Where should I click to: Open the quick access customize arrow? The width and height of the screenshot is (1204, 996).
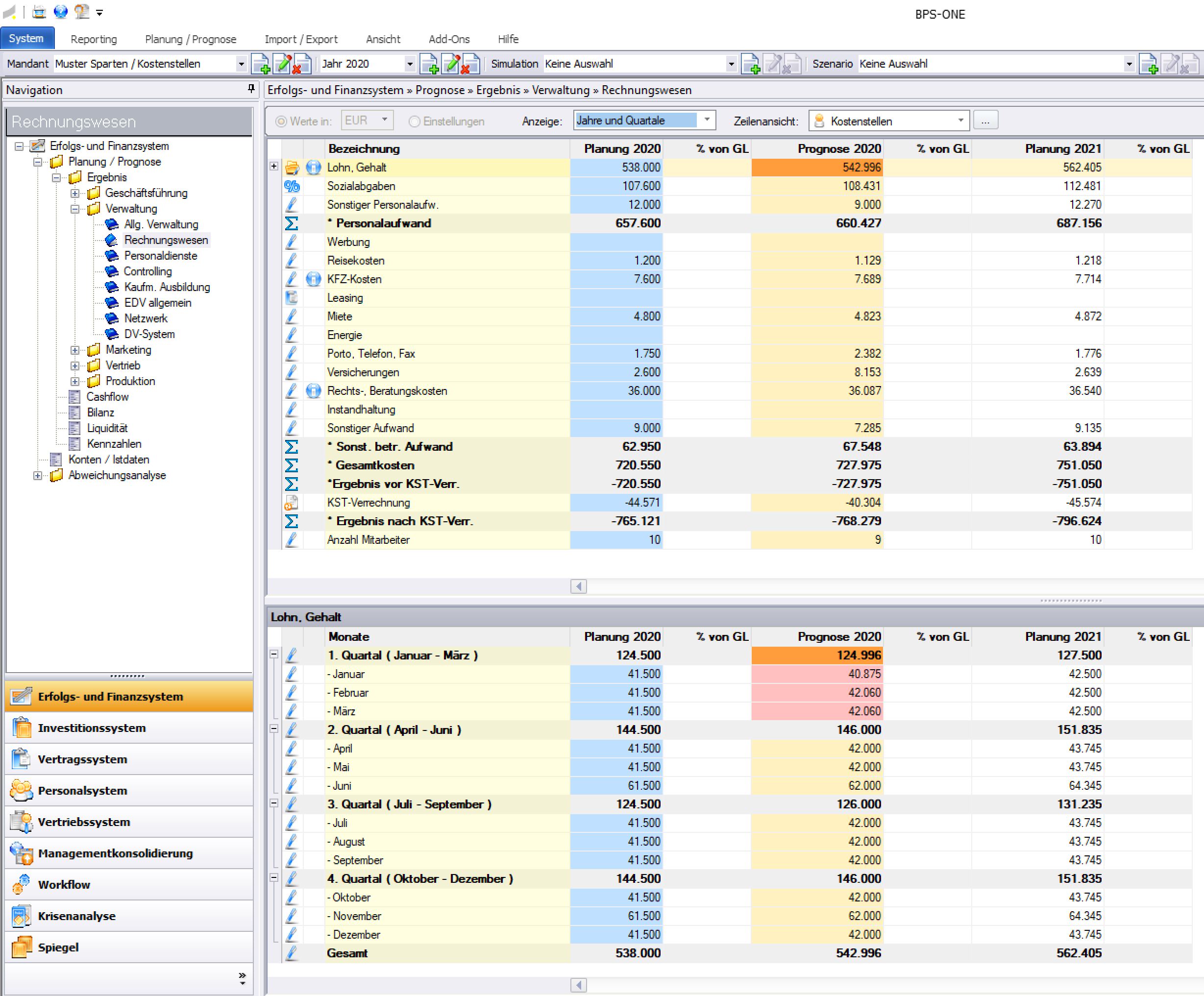[x=100, y=13]
